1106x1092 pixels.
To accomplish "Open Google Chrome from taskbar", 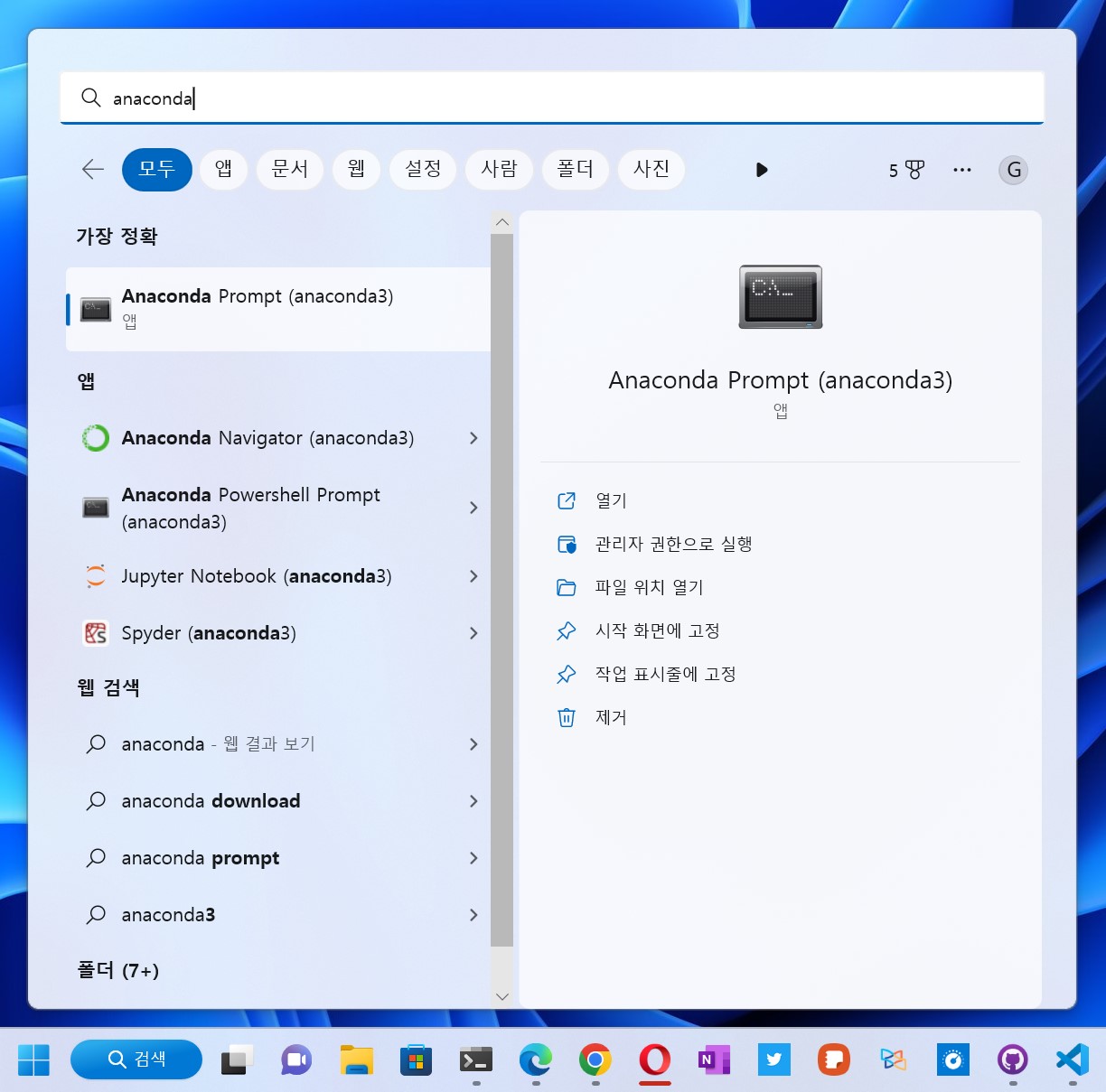I will (595, 1059).
